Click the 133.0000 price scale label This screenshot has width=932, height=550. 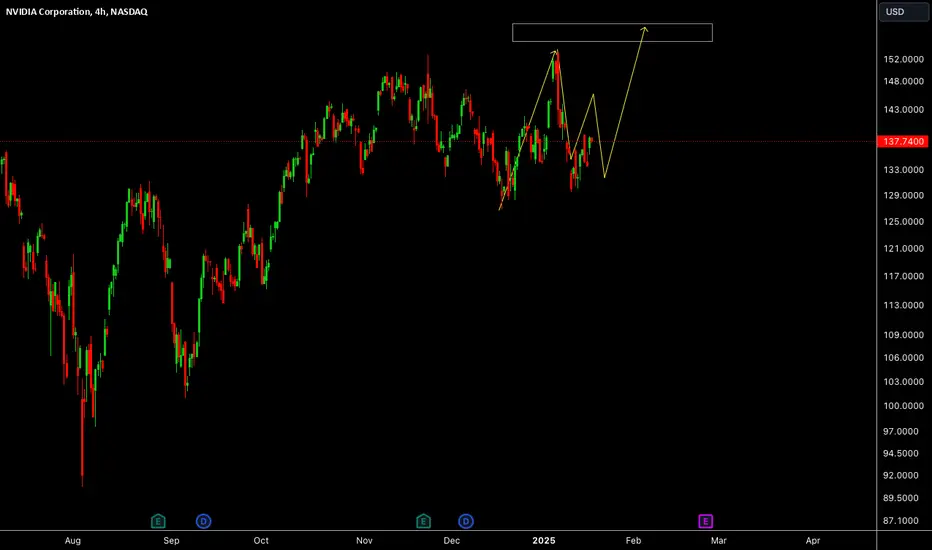point(903,170)
